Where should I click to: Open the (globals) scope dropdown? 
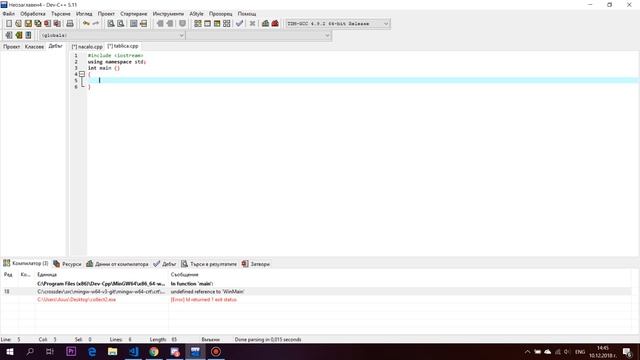[112, 36]
